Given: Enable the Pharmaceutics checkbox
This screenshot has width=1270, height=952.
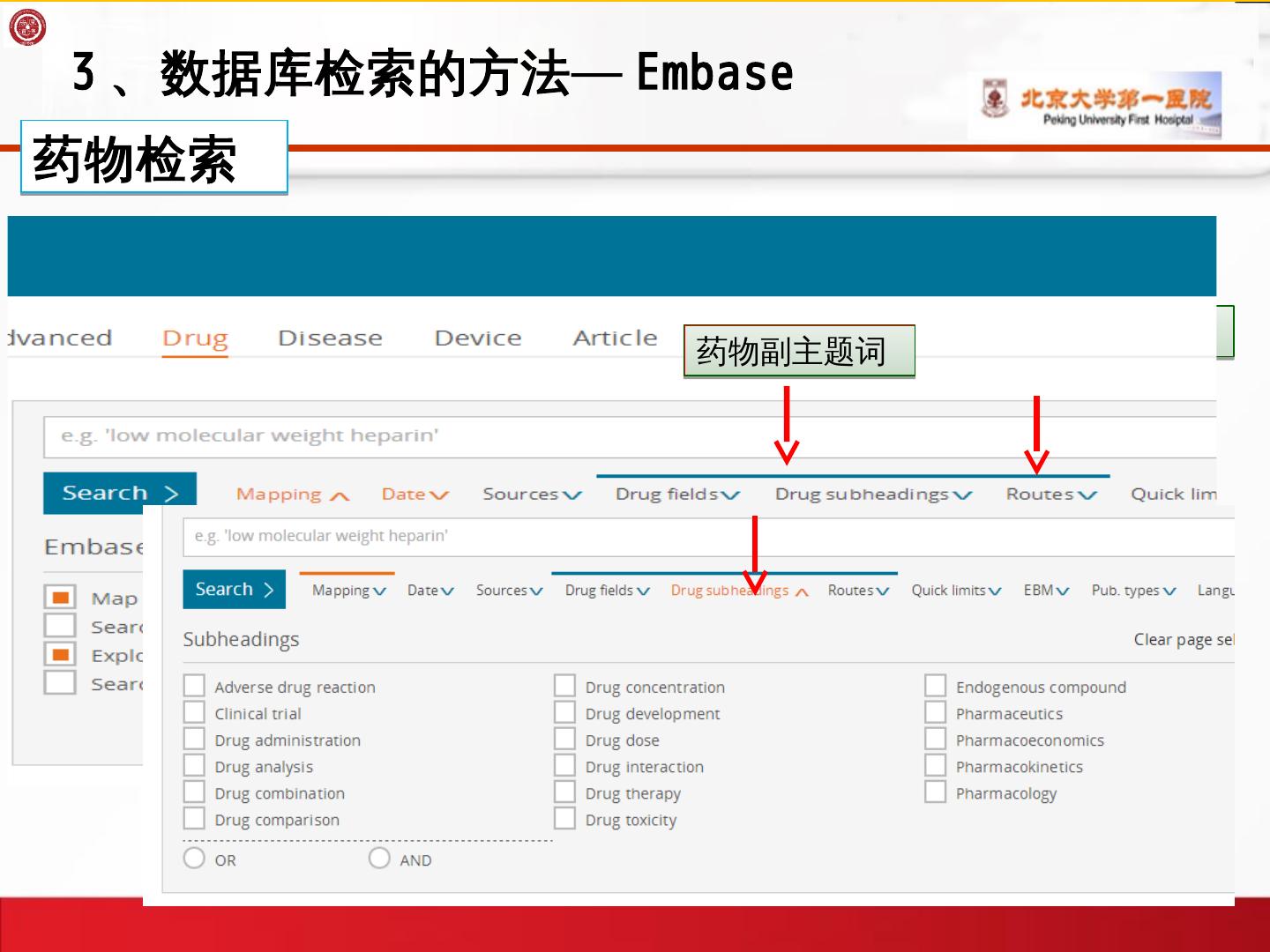Looking at the screenshot, I should [x=935, y=712].
